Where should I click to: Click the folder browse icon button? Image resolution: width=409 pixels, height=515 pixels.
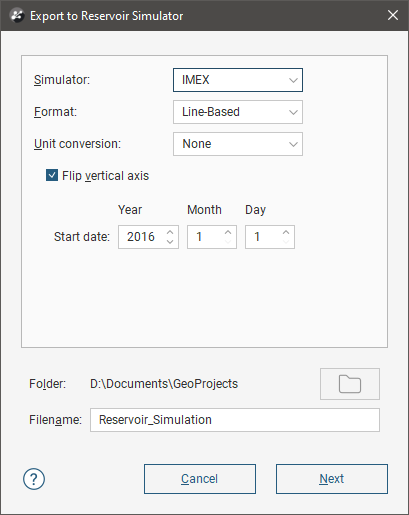point(350,384)
